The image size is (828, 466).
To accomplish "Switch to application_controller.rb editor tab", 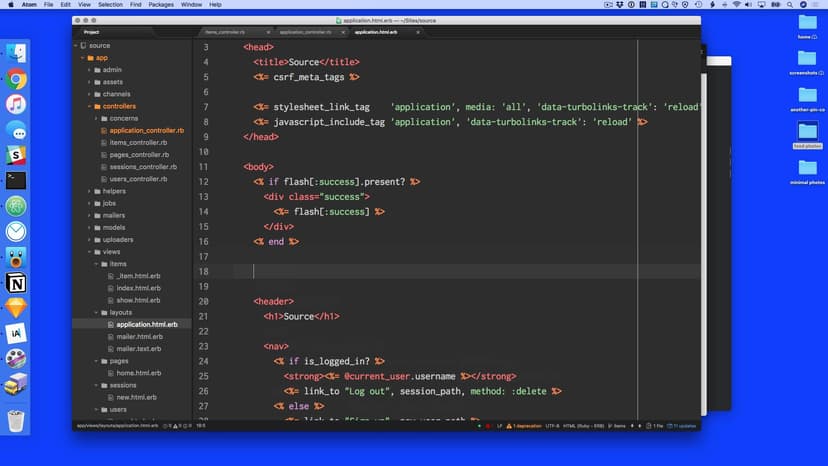I will coord(306,32).
